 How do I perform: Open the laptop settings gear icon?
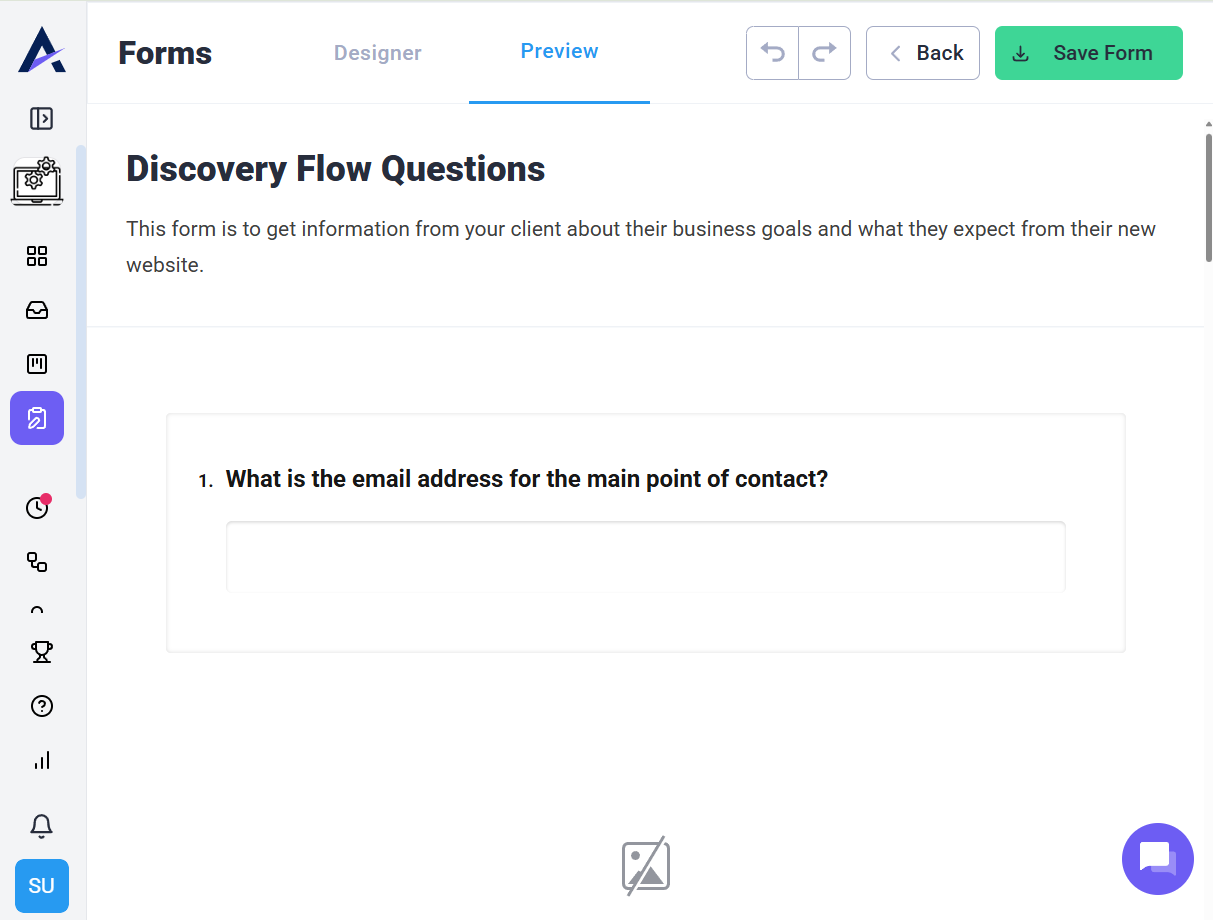[x=37, y=181]
